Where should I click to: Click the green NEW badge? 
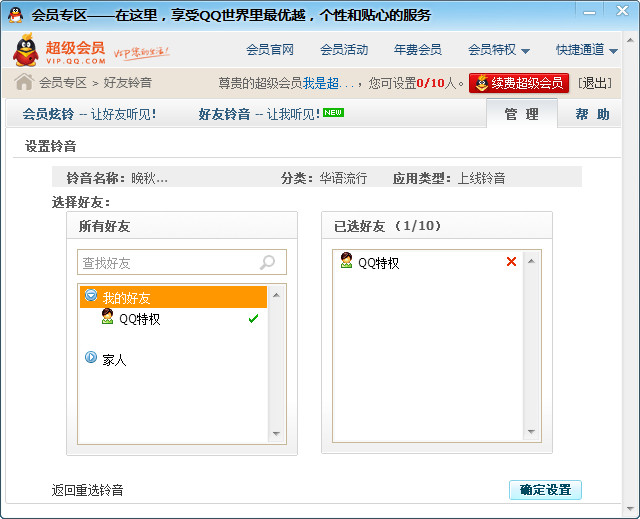click(x=333, y=112)
